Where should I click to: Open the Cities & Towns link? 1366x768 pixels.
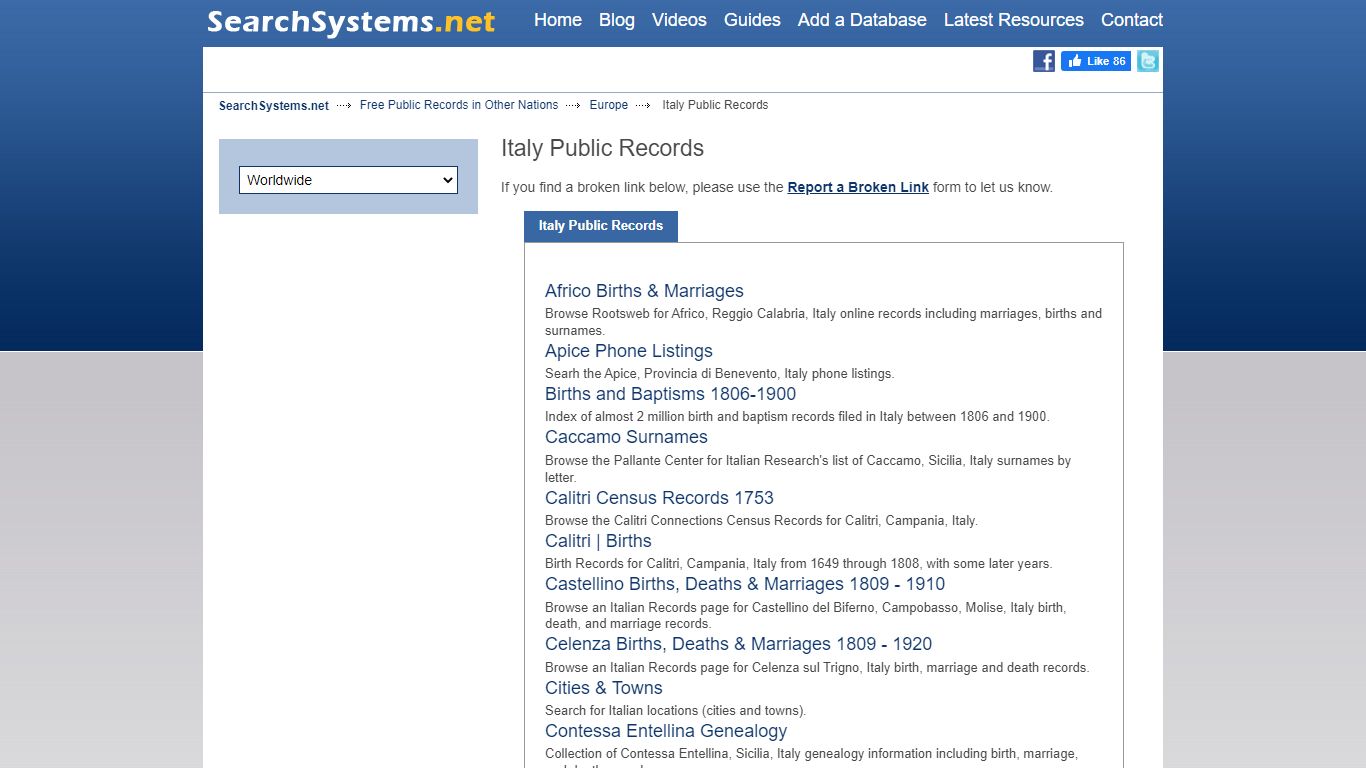(604, 688)
